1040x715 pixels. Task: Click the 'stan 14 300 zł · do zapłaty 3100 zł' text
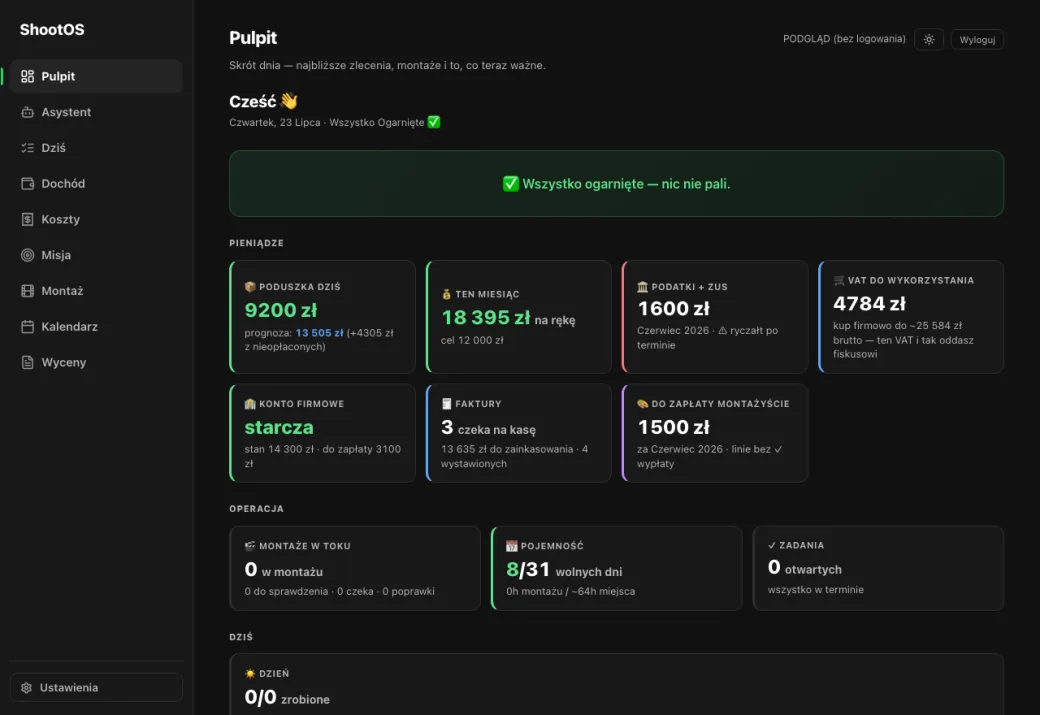point(322,456)
